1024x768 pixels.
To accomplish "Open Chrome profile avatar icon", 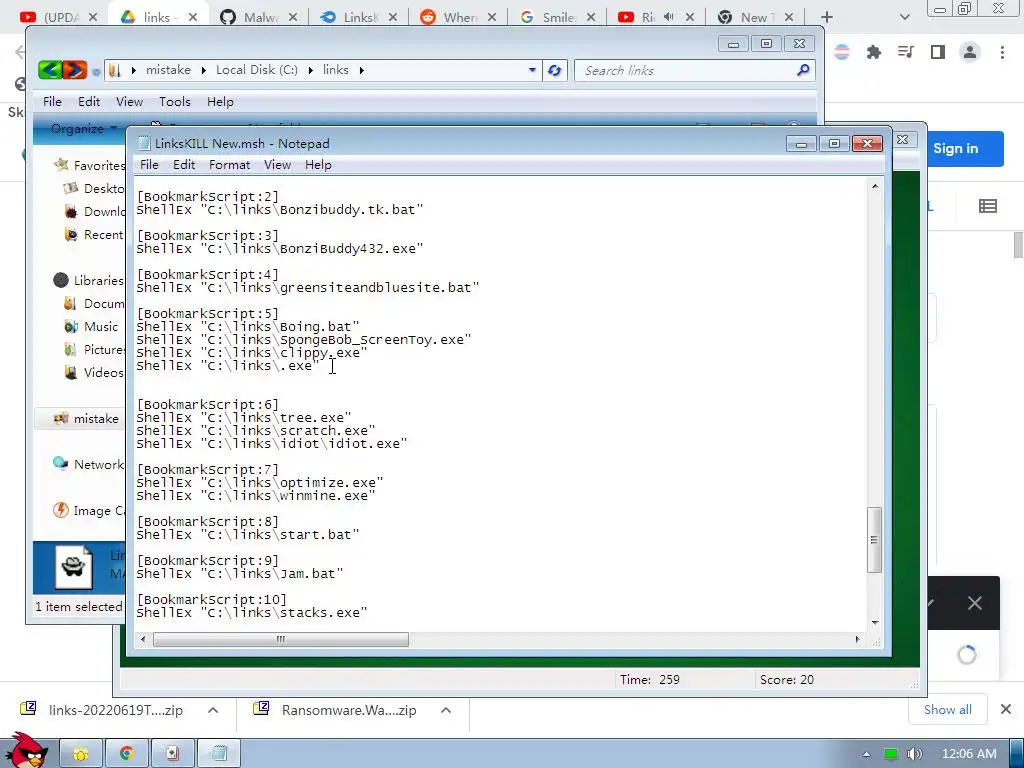I will pyautogui.click(x=970, y=52).
